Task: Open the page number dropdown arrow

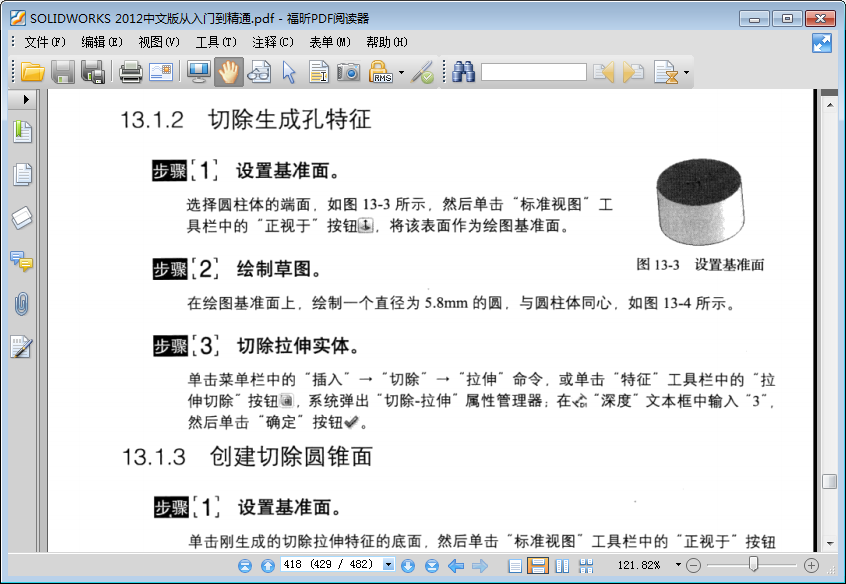Action: coord(388,565)
